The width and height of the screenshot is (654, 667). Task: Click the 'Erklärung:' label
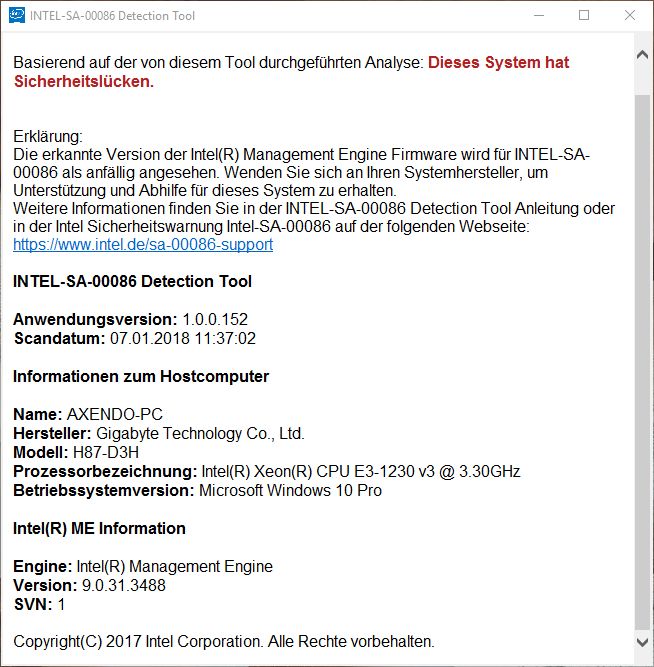(x=48, y=137)
